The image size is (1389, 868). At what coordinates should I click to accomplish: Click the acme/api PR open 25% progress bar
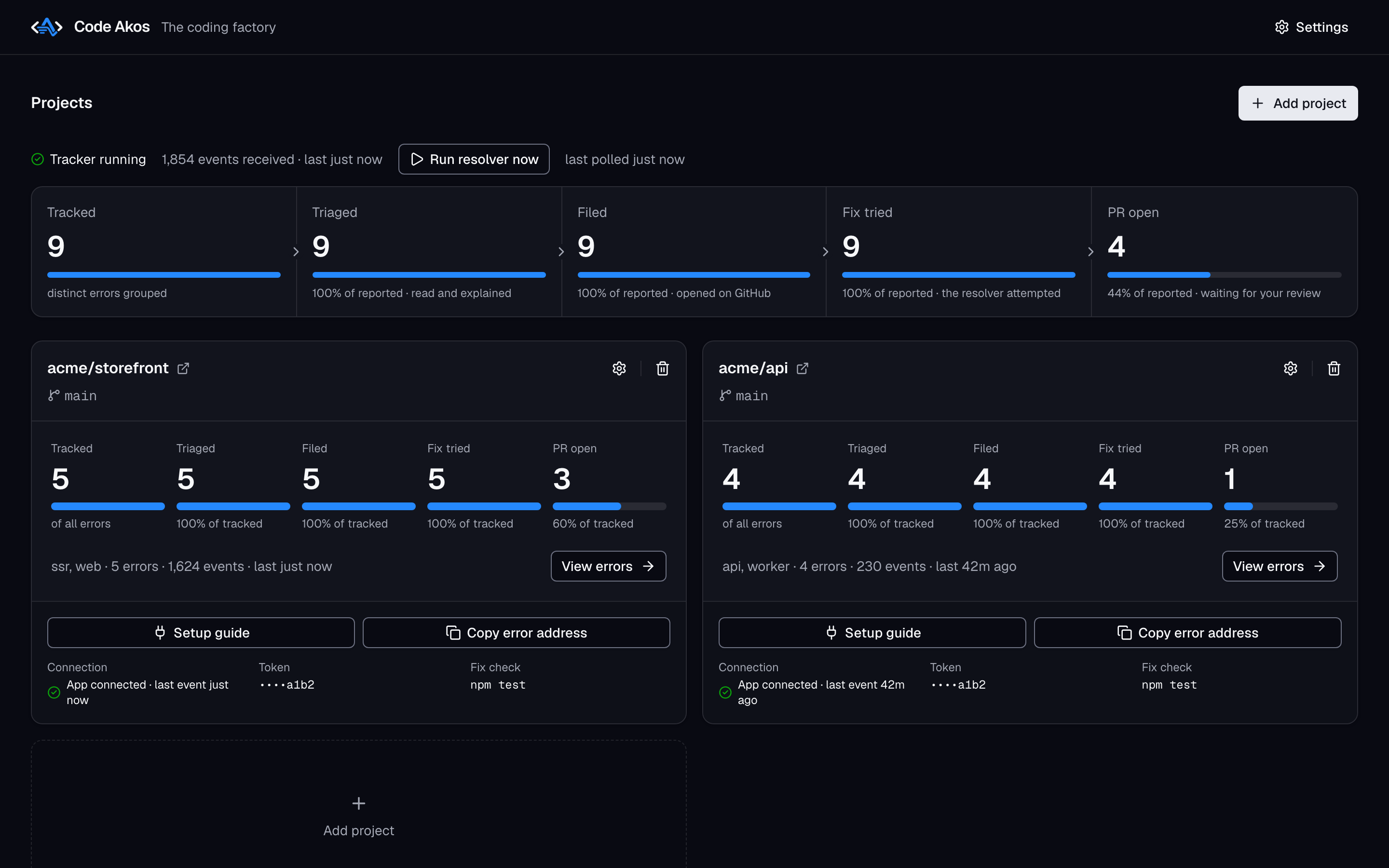(1280, 506)
